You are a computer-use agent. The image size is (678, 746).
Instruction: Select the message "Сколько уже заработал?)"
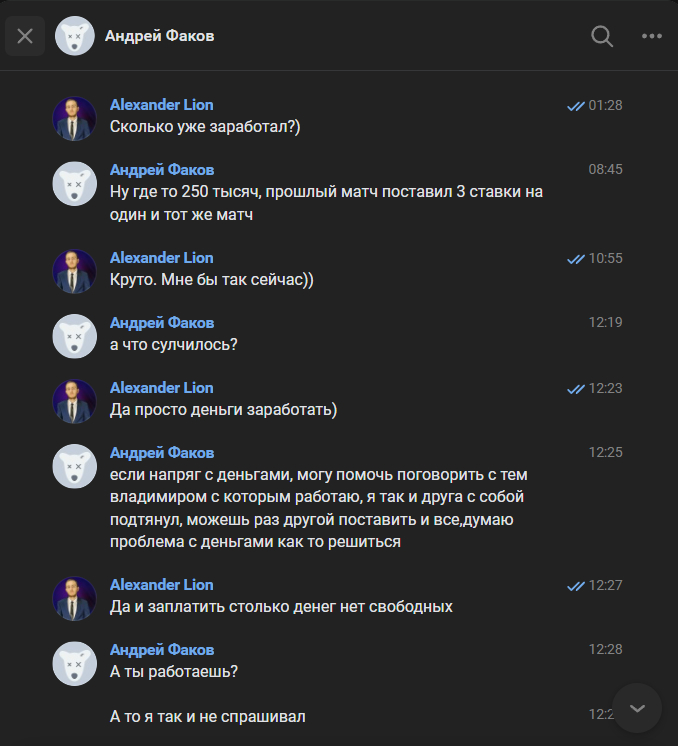click(205, 127)
